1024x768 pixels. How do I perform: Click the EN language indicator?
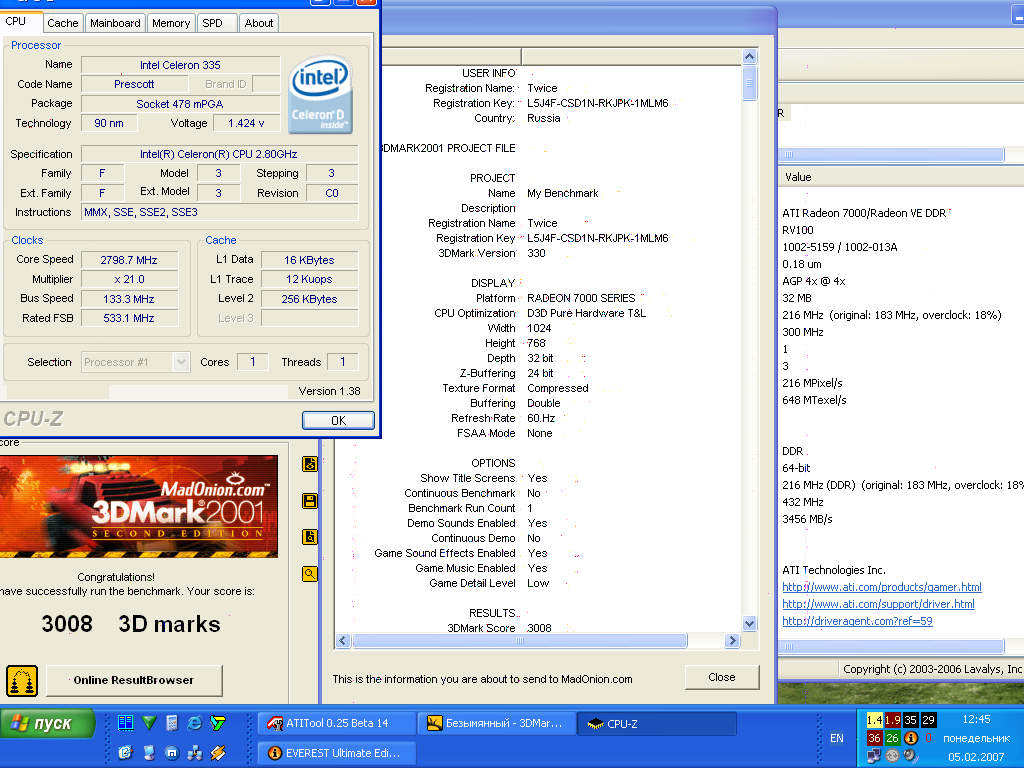pyautogui.click(x=837, y=738)
